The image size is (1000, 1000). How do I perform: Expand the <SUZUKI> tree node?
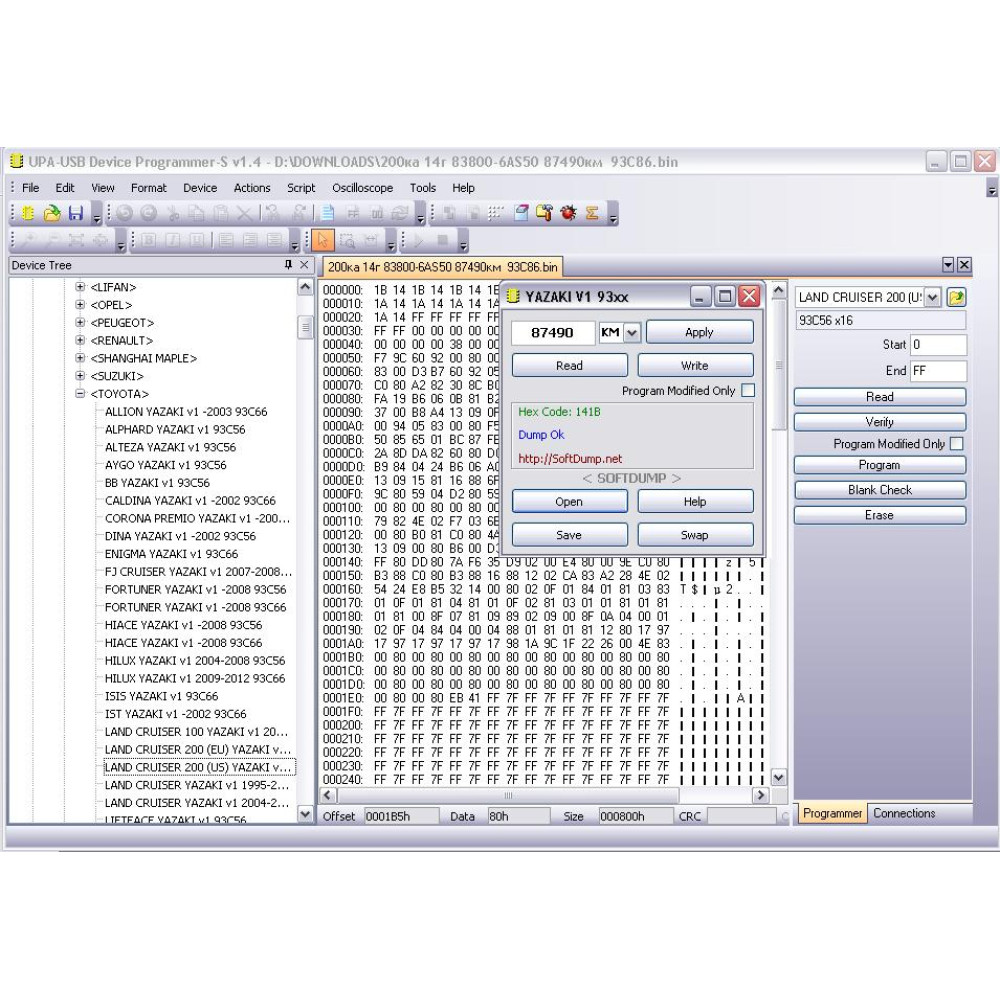pos(80,376)
